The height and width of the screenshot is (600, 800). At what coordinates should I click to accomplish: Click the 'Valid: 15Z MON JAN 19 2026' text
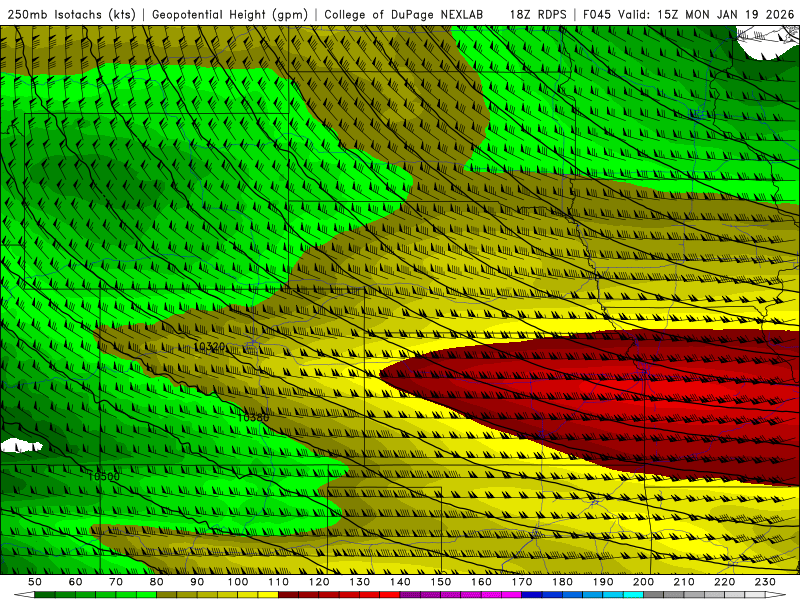coord(706,15)
